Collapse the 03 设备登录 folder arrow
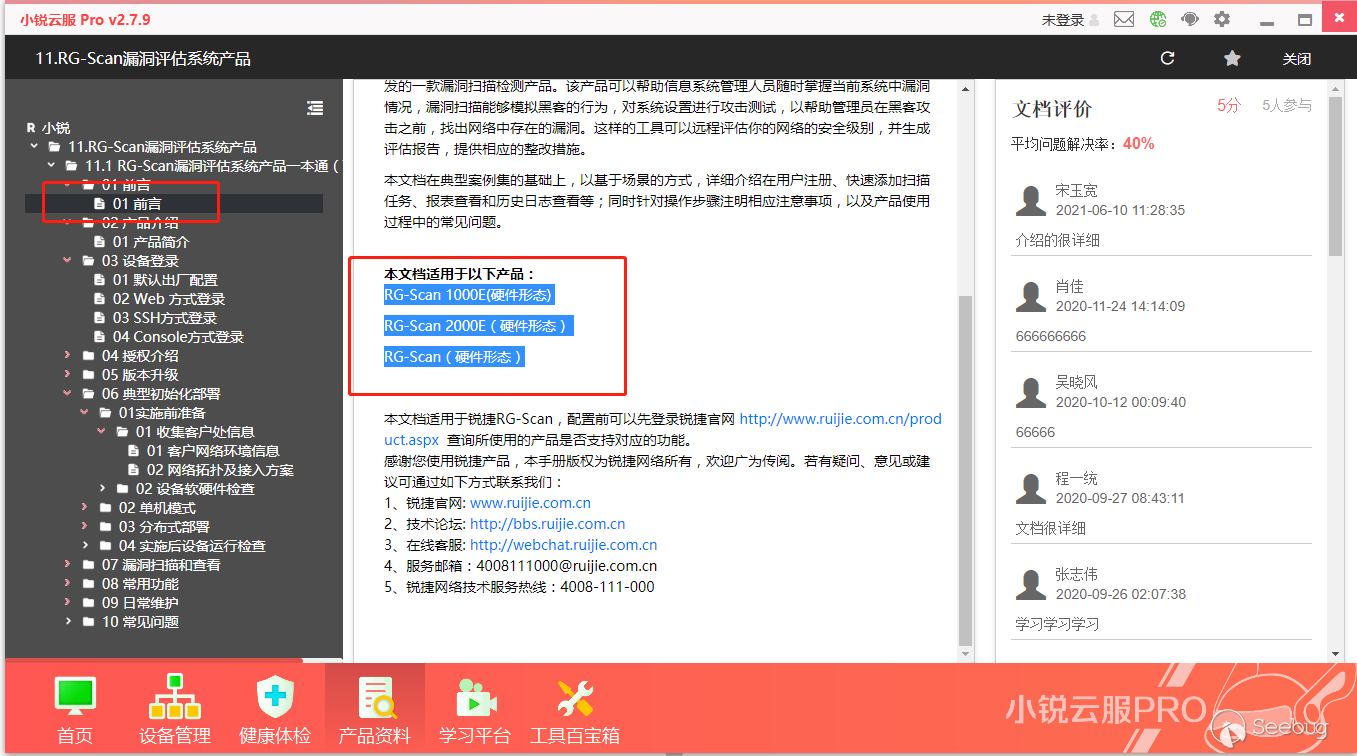This screenshot has width=1357, height=756. (68, 261)
